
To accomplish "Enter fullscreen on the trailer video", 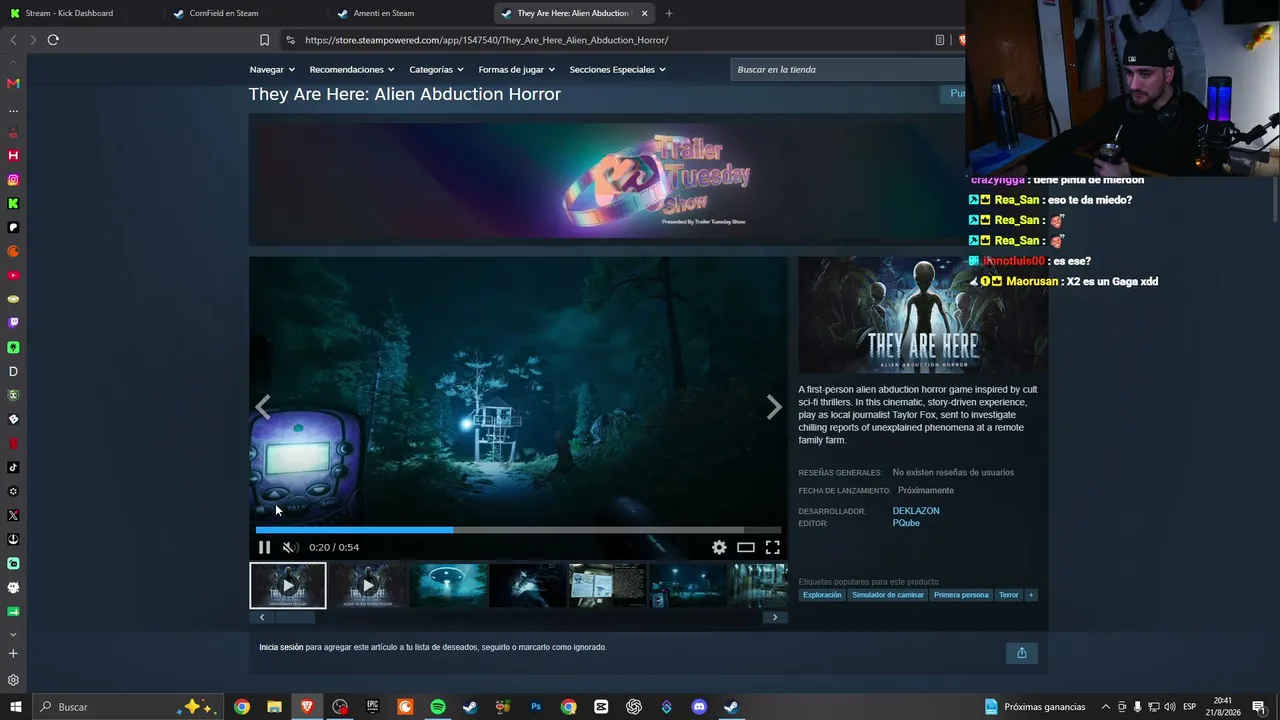I will pyautogui.click(x=773, y=547).
